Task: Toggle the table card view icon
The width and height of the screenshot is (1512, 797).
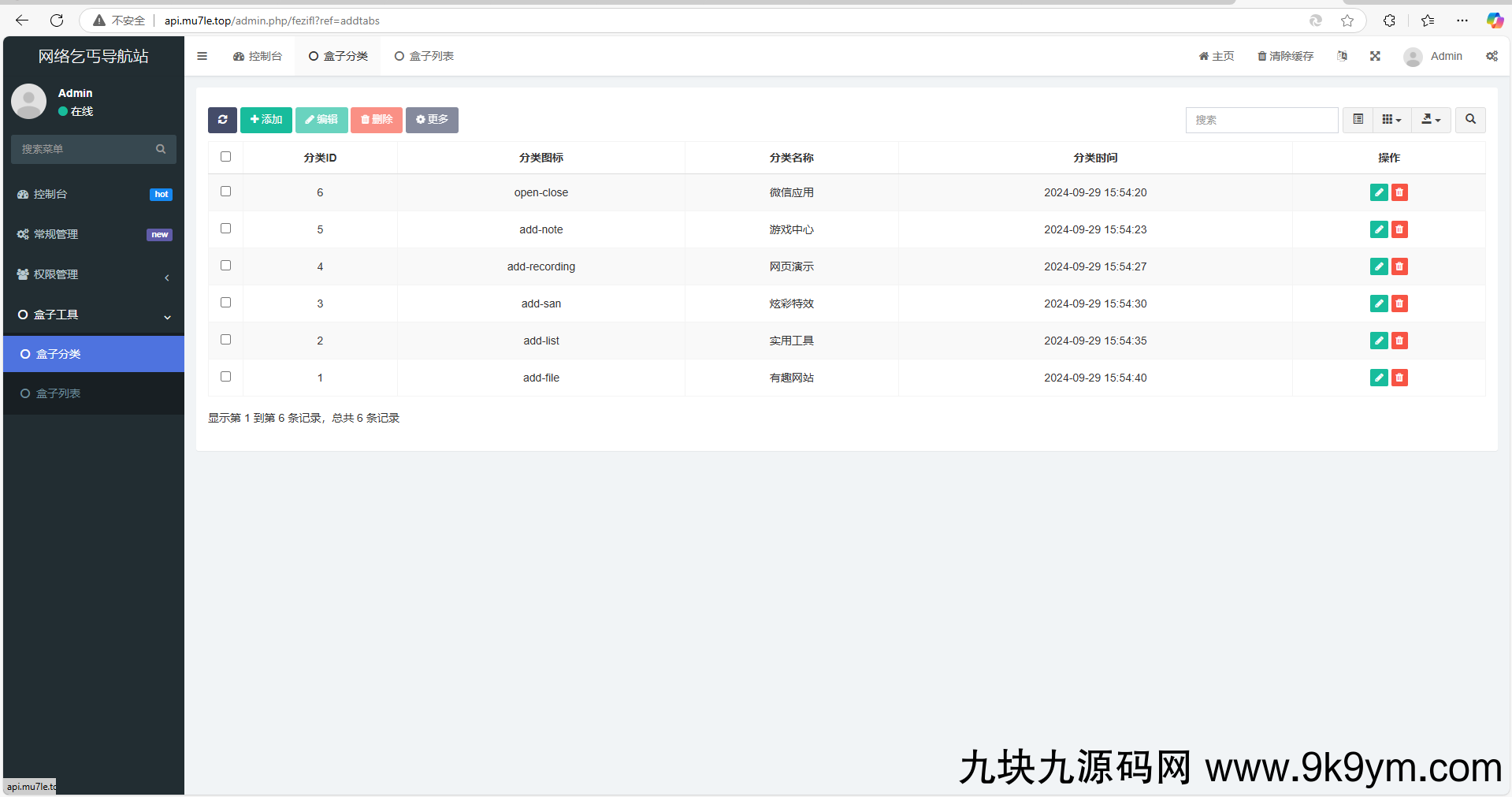Action: [1358, 120]
